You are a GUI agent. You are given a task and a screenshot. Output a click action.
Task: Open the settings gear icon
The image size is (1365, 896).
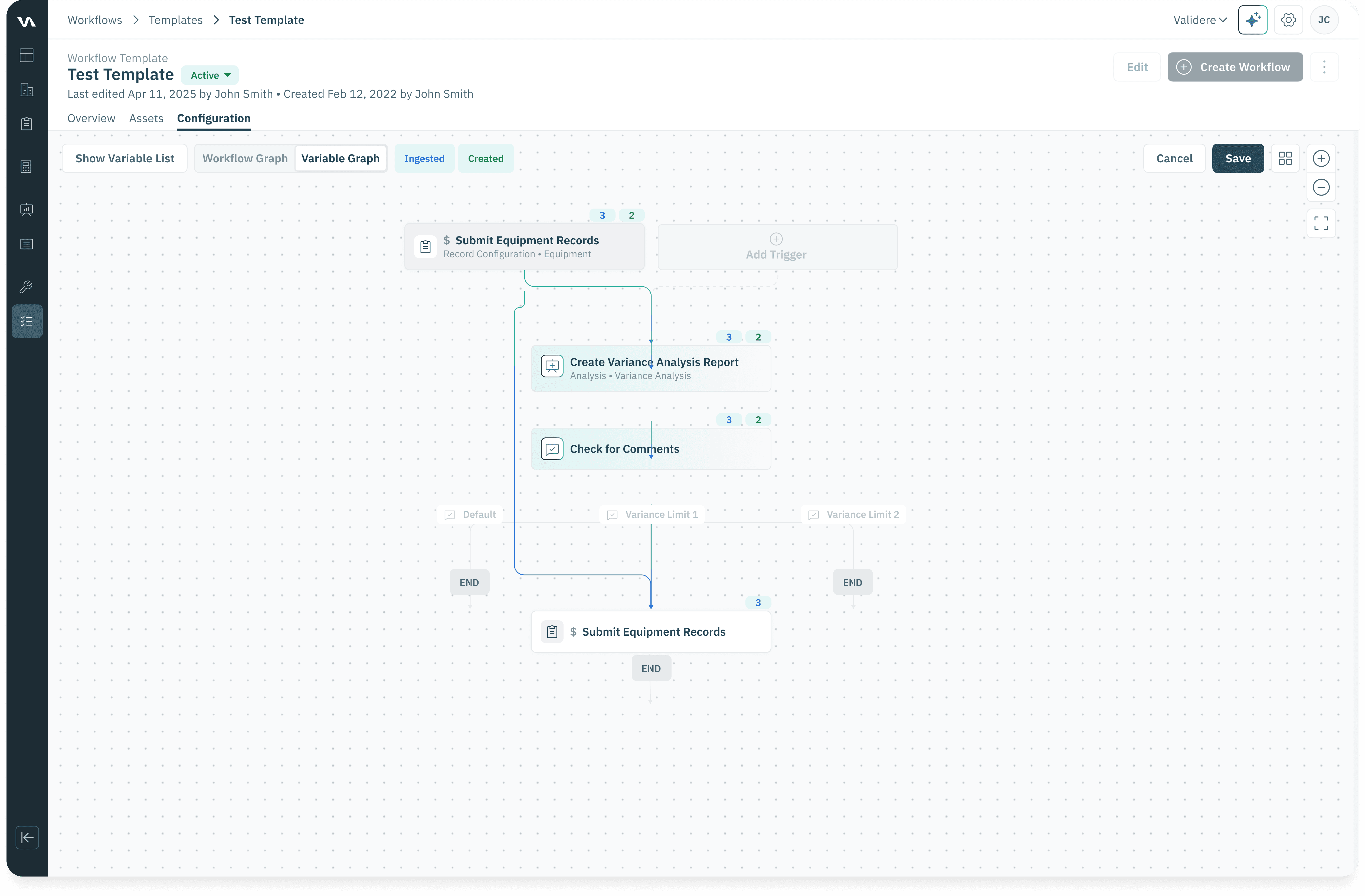tap(1288, 20)
